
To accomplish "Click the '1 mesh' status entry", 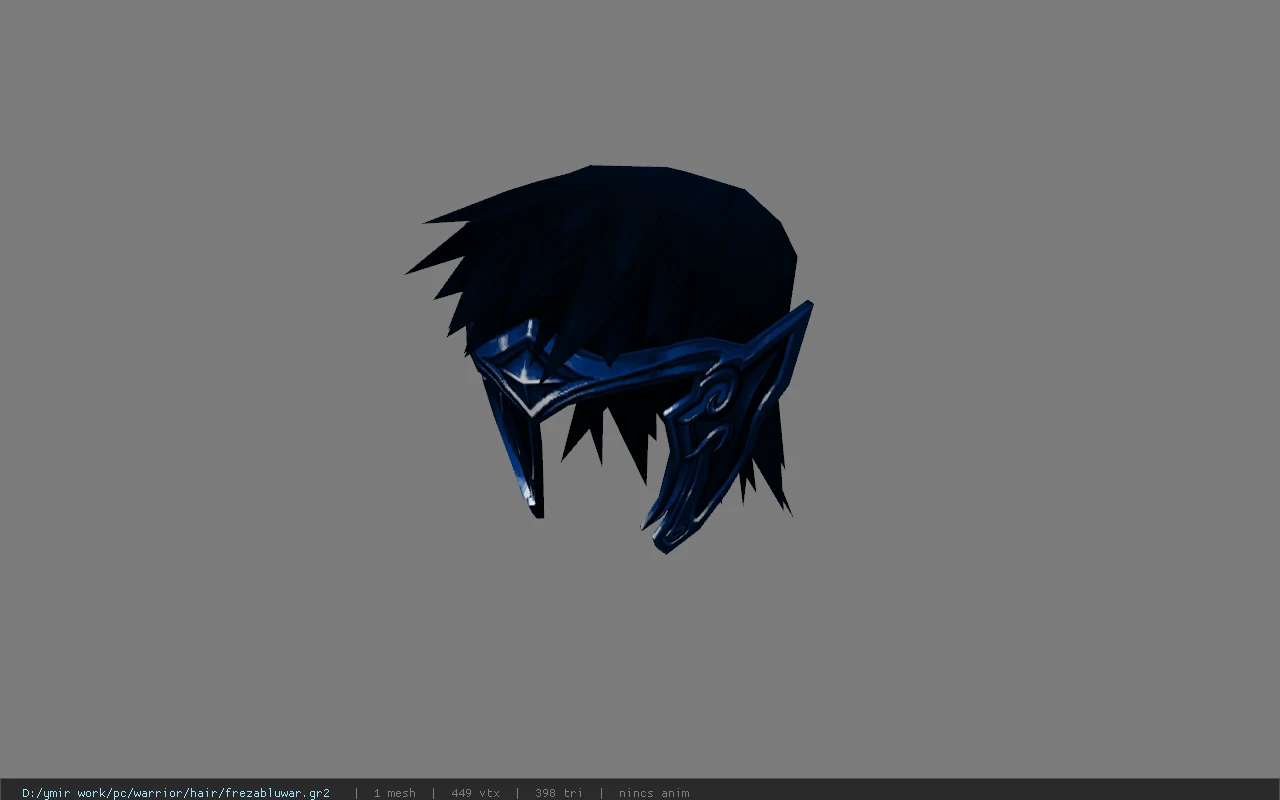I will [x=394, y=793].
